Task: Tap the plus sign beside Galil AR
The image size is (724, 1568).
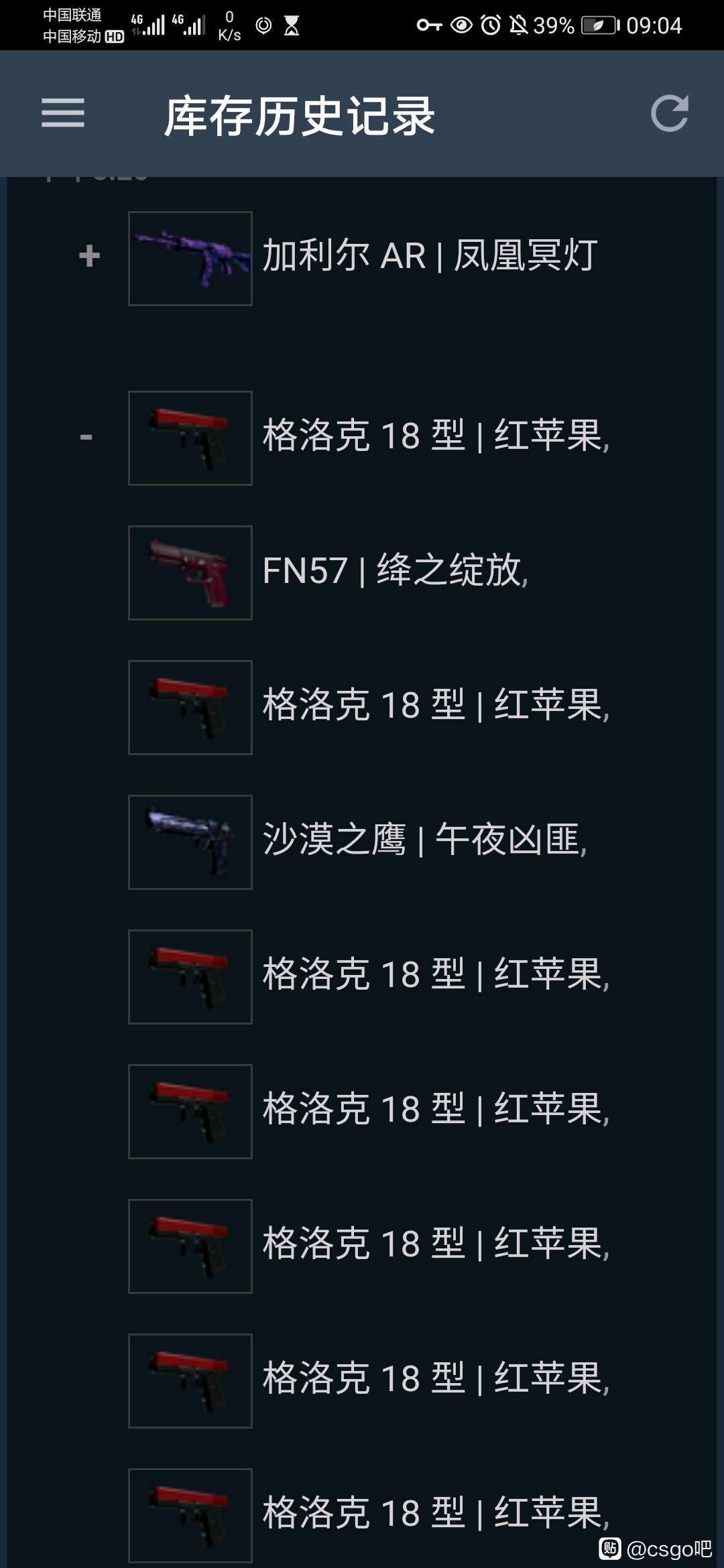Action: 89,256
